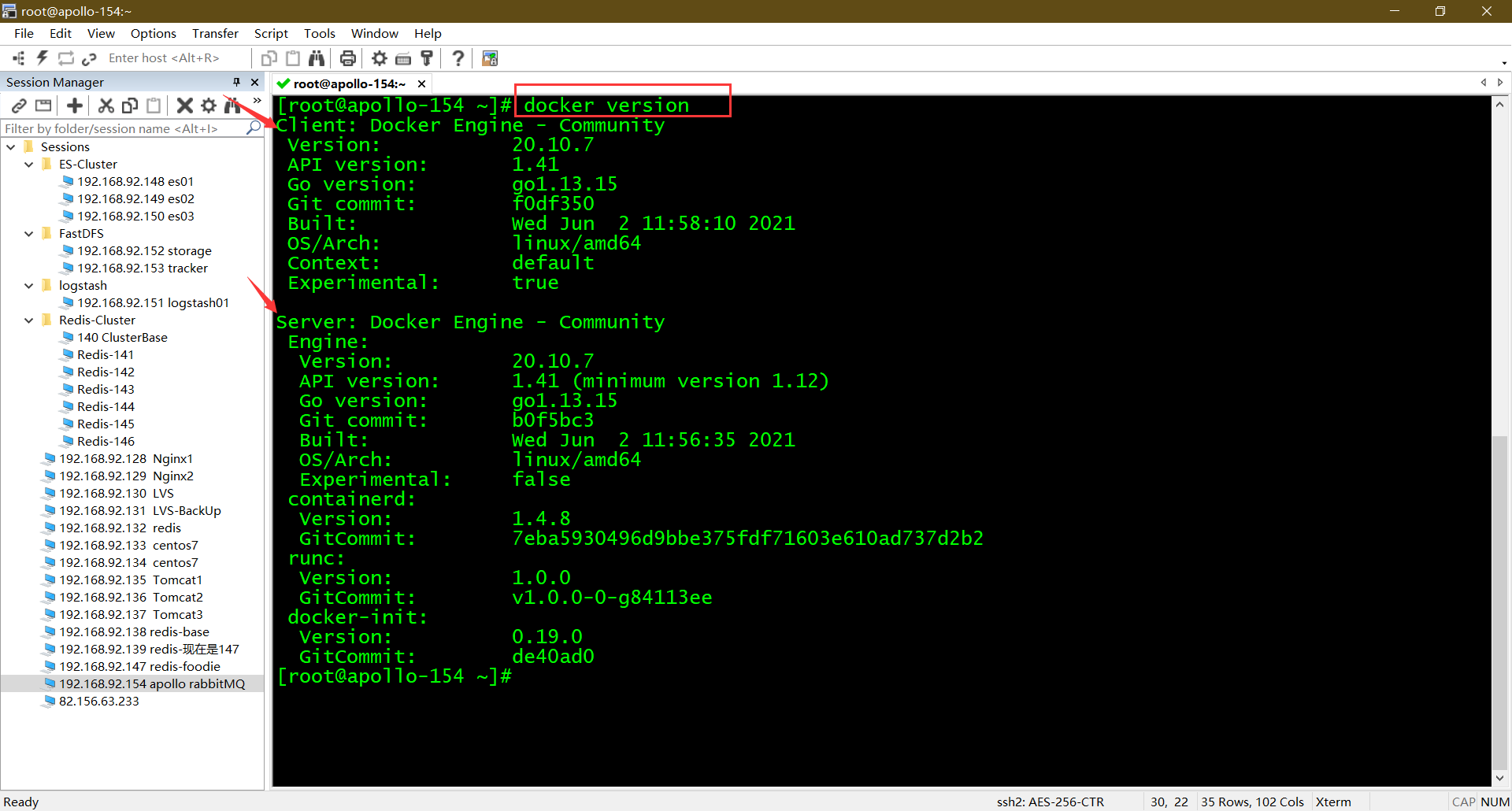
Task: Collapse the Redis-Cluster folder
Action: point(29,320)
